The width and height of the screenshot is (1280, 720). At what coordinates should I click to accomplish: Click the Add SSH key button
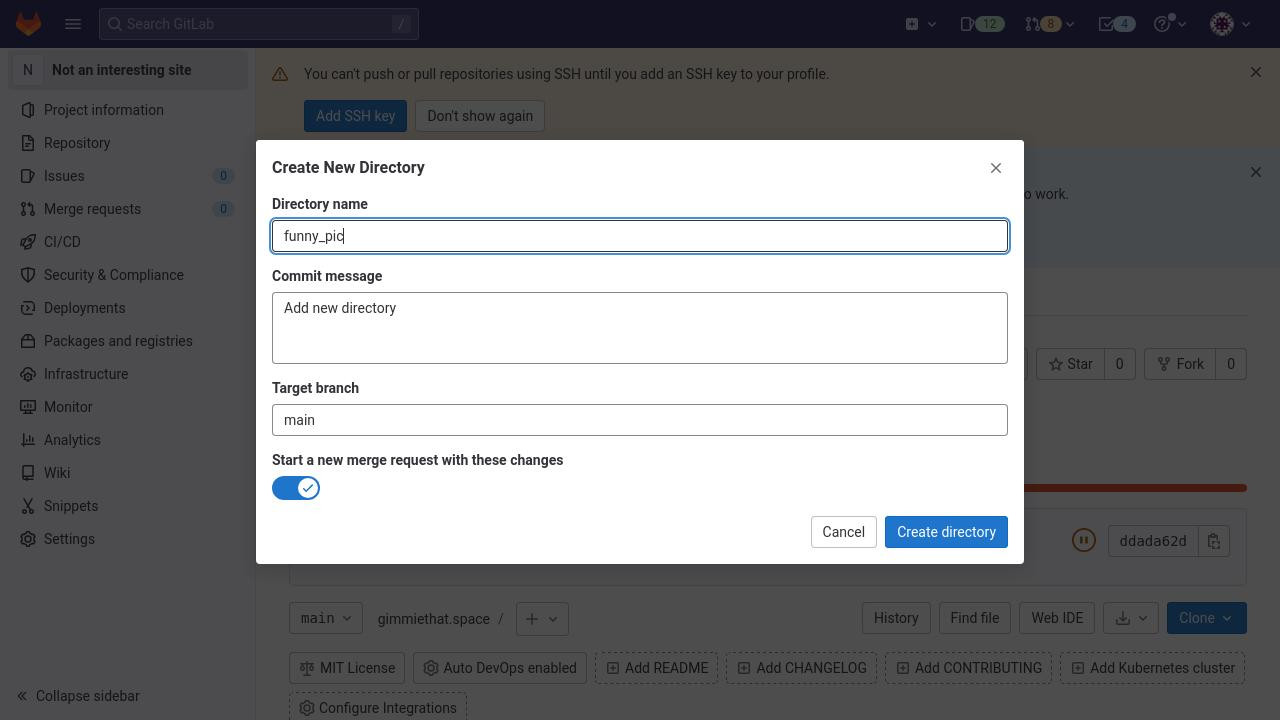click(355, 116)
